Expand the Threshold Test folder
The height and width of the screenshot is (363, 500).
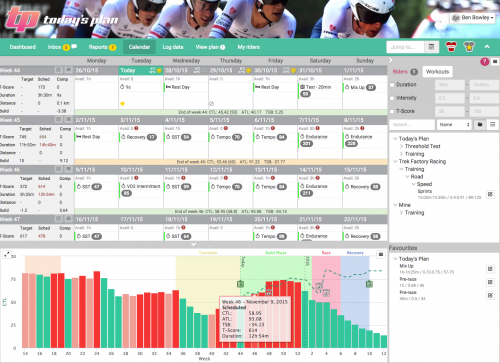pos(401,146)
